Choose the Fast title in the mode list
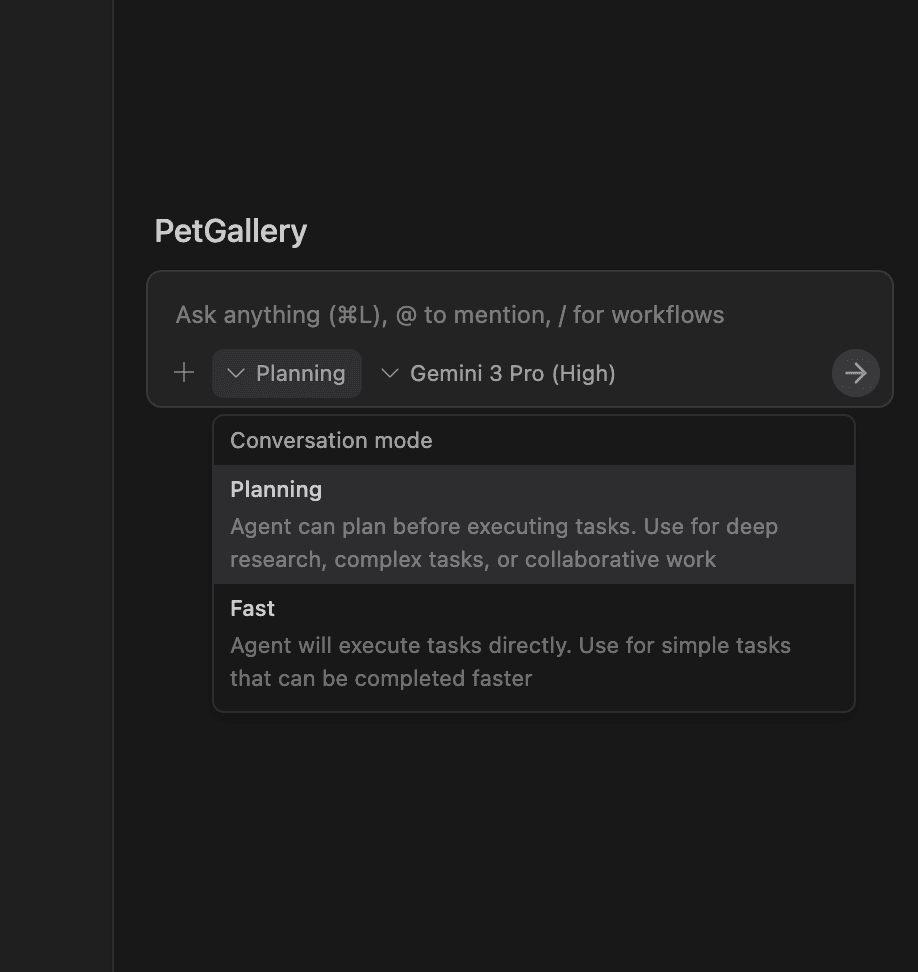This screenshot has width=918, height=972. click(x=252, y=608)
